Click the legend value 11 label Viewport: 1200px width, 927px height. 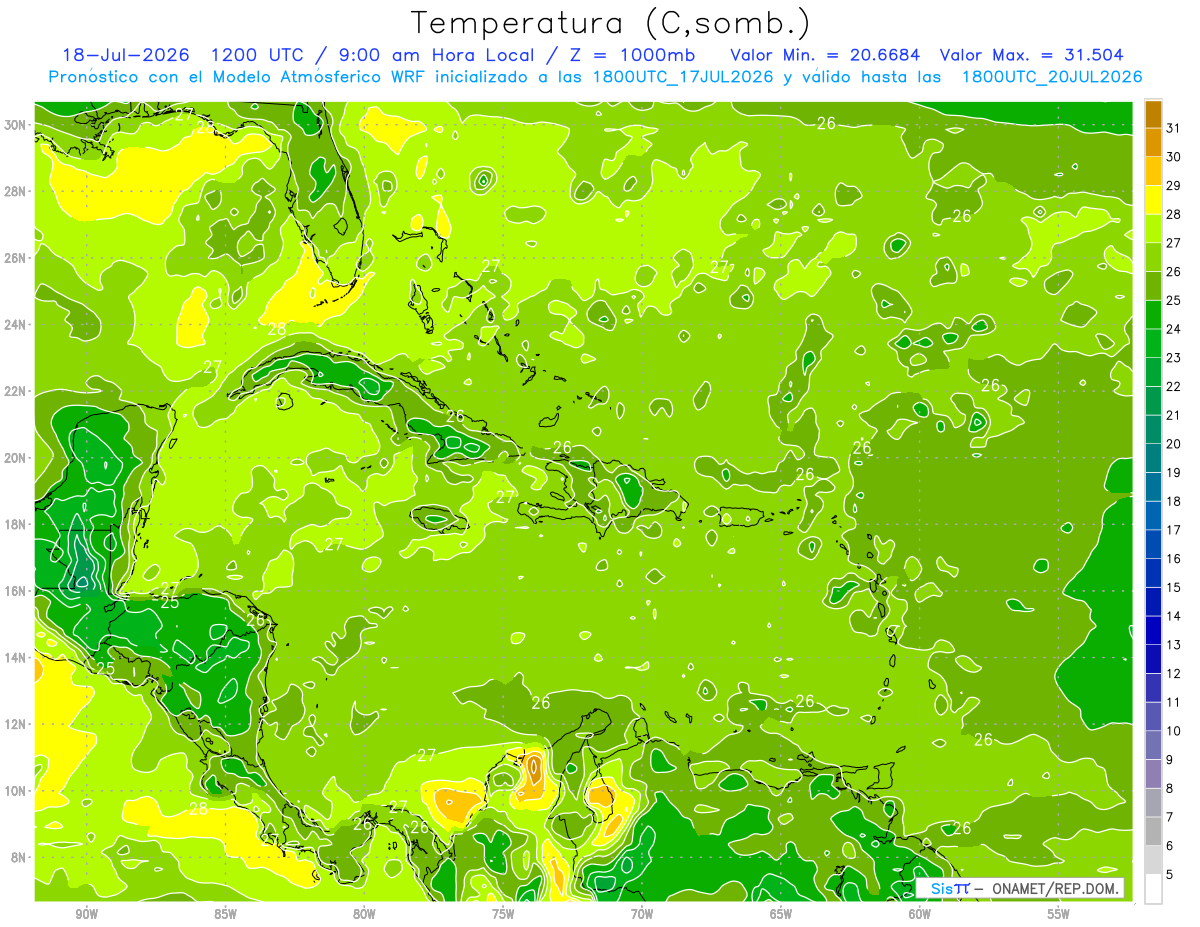click(x=1173, y=702)
